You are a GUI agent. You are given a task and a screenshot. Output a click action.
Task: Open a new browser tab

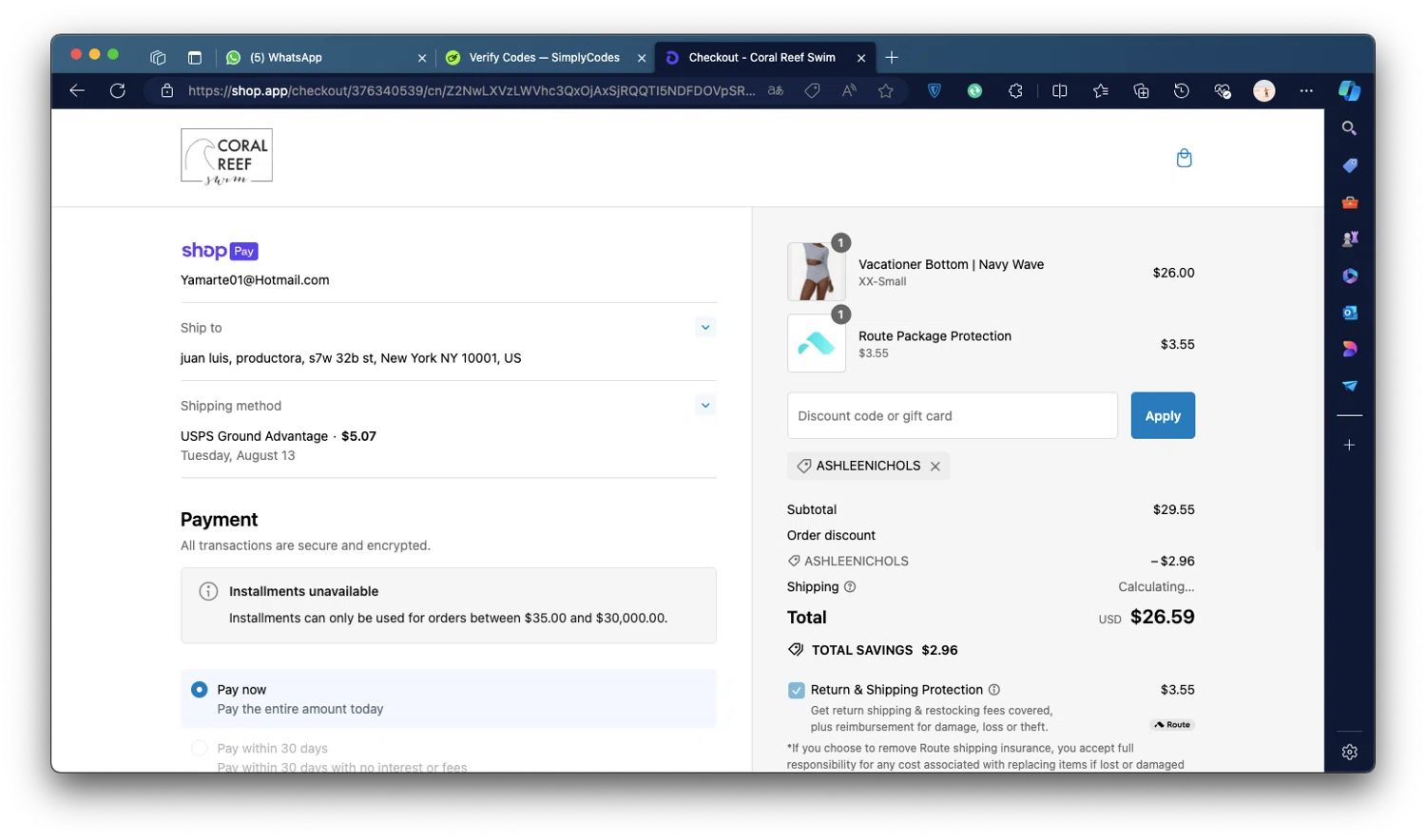(x=892, y=57)
